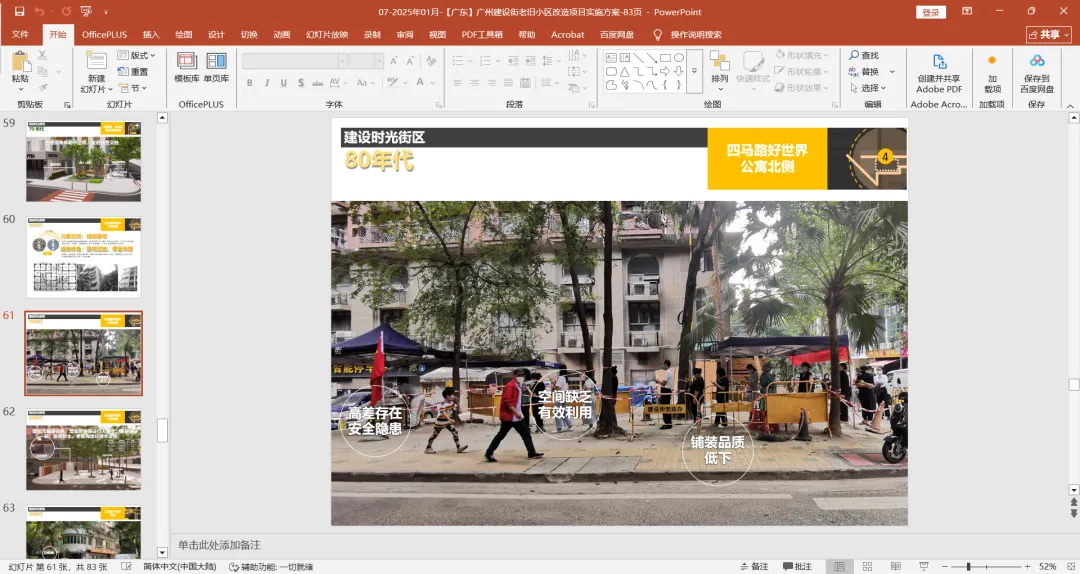1080x574 pixels.
Task: Click the 查找 Find button
Action: 864,55
